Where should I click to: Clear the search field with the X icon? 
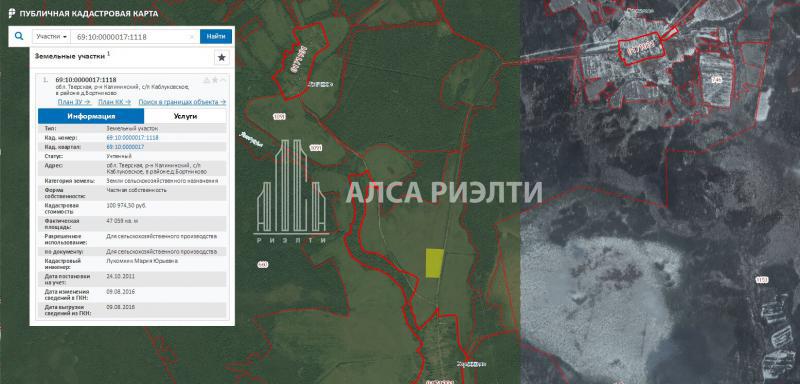tap(192, 37)
